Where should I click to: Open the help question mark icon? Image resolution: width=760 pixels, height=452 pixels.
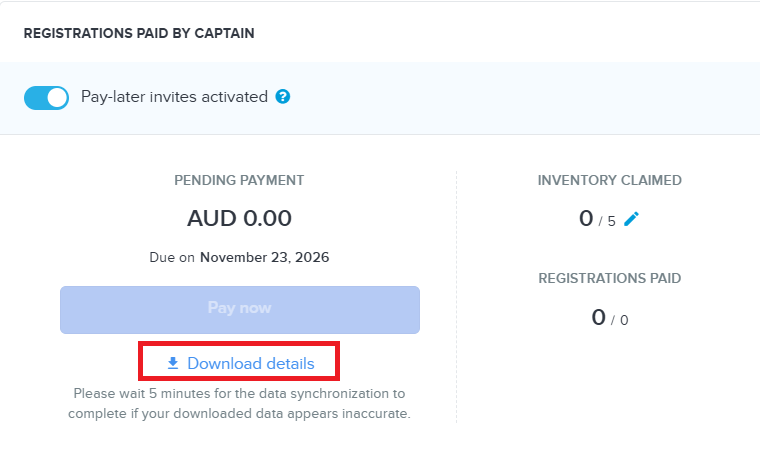pyautogui.click(x=283, y=97)
